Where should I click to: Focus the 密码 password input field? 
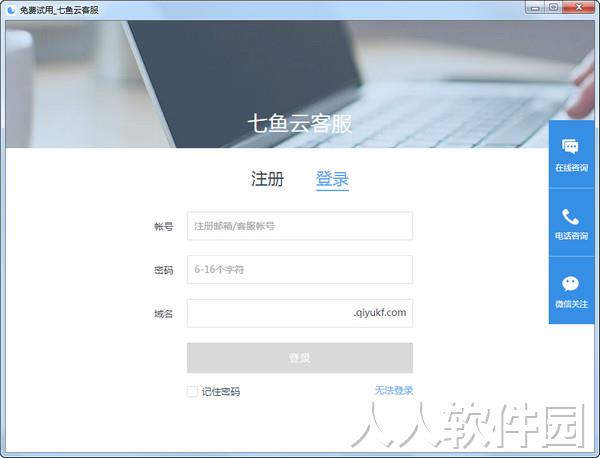[300, 270]
